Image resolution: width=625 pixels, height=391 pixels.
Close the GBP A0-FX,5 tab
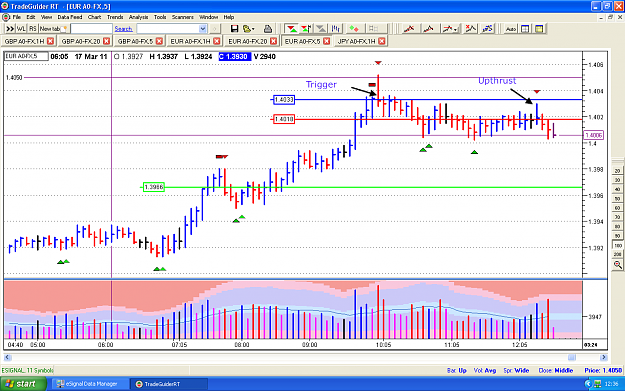point(159,41)
